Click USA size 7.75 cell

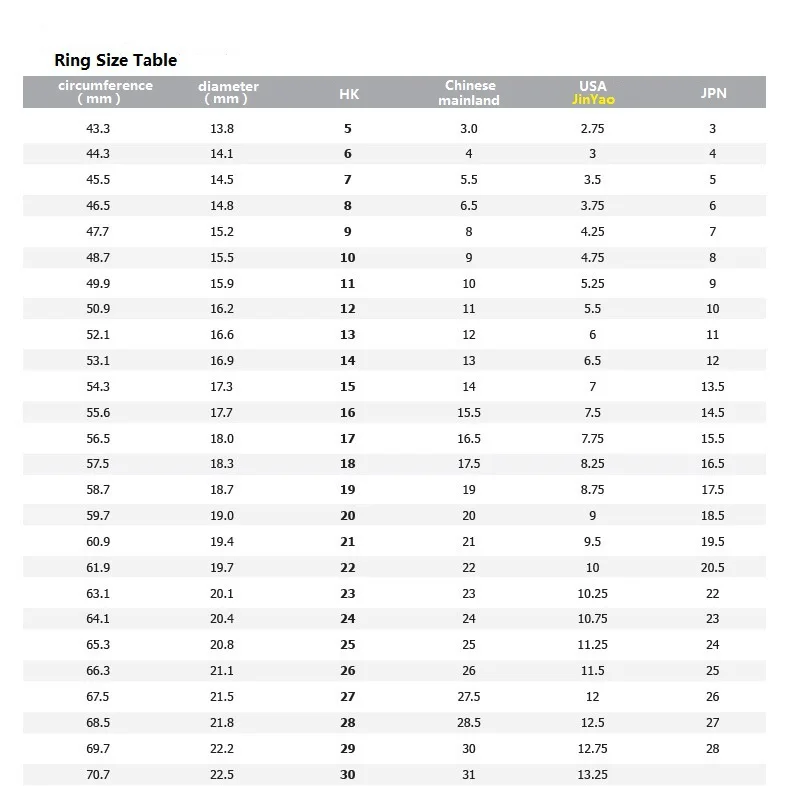(592, 438)
